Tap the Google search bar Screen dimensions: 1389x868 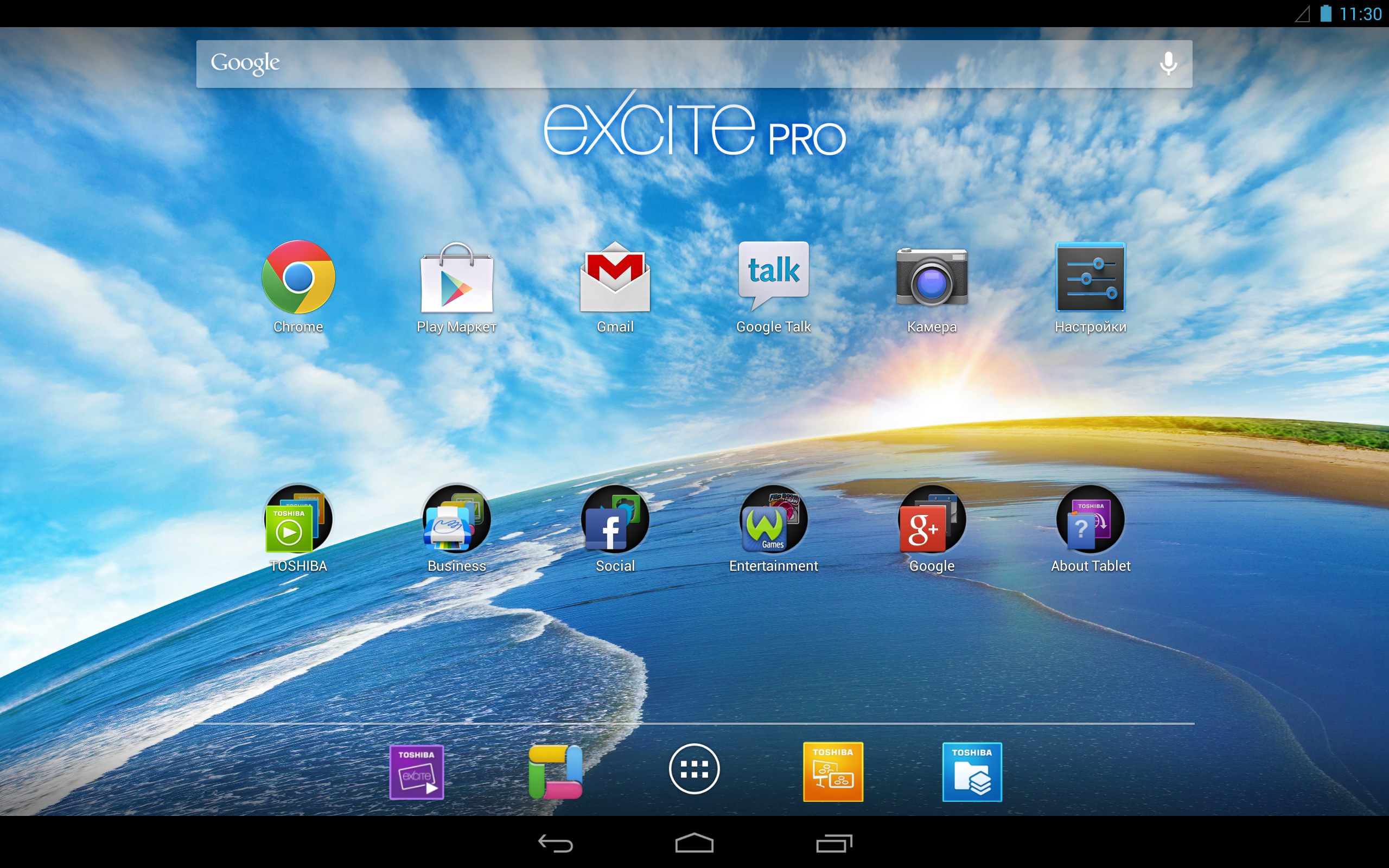point(694,64)
